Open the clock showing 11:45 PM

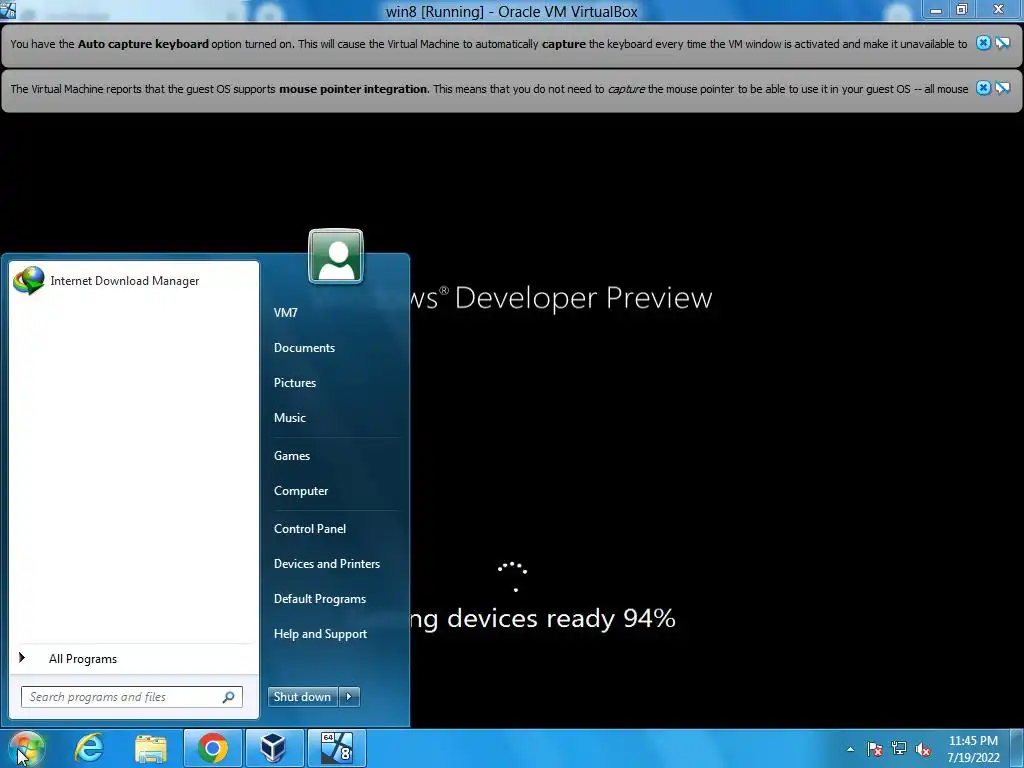pos(973,749)
